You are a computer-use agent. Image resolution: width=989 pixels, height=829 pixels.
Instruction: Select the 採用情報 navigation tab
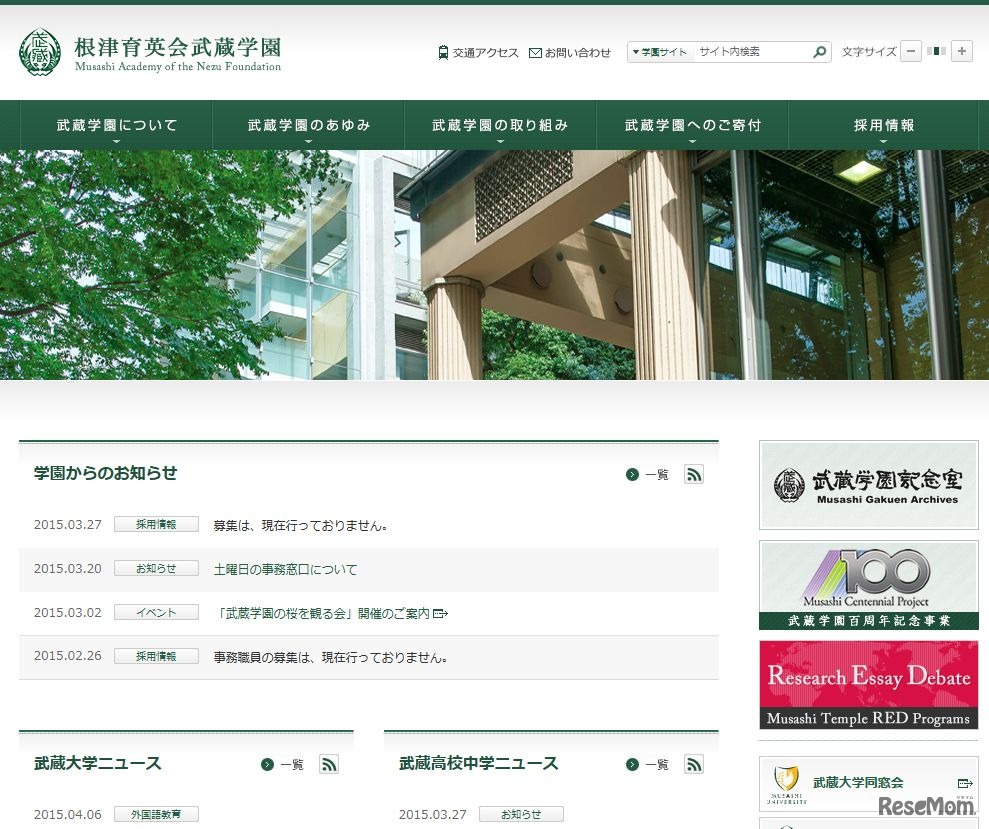883,123
